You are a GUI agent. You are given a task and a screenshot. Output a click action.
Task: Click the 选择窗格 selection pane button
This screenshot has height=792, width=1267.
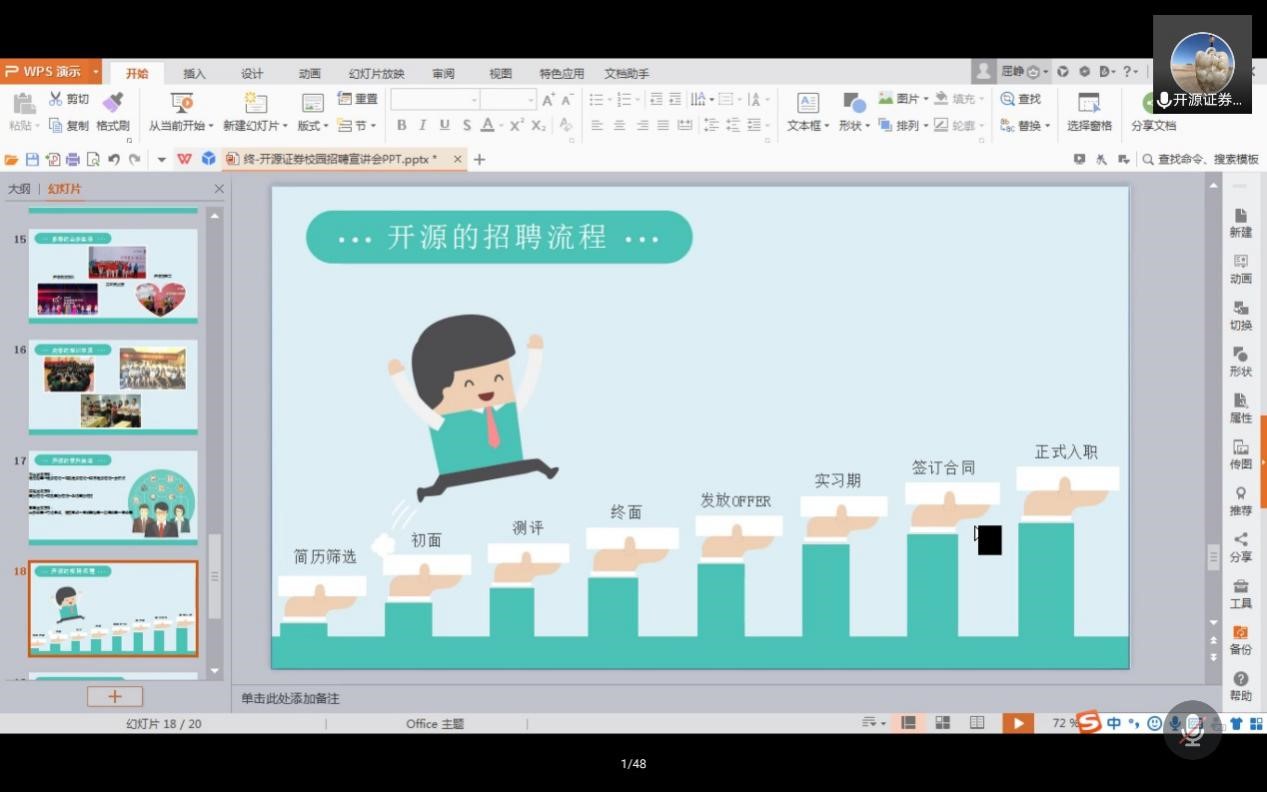click(1089, 112)
